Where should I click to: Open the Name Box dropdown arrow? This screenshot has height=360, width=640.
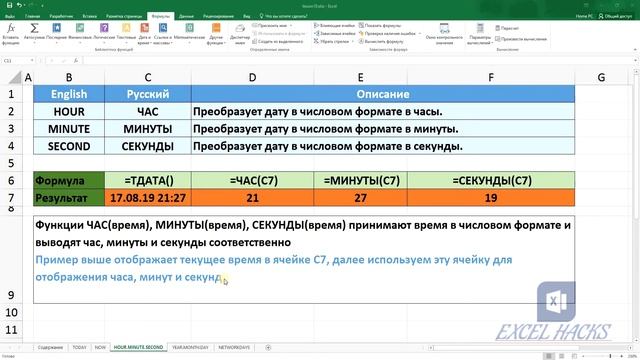[x=31, y=60]
